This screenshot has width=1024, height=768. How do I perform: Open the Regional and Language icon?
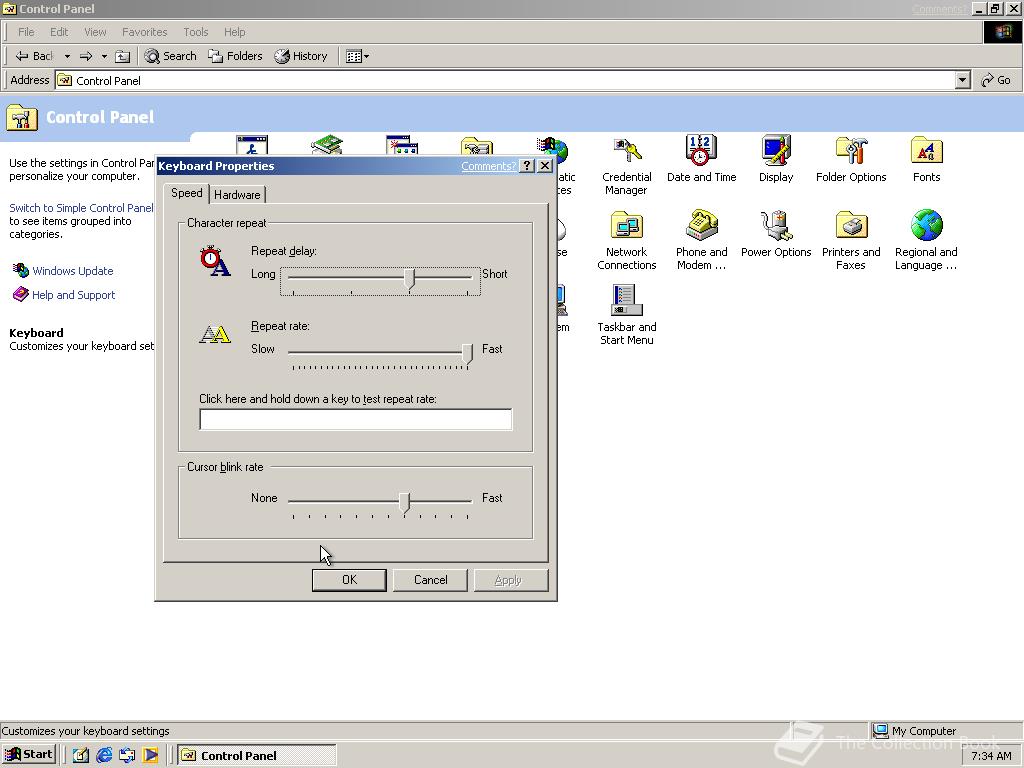pyautogui.click(x=926, y=240)
